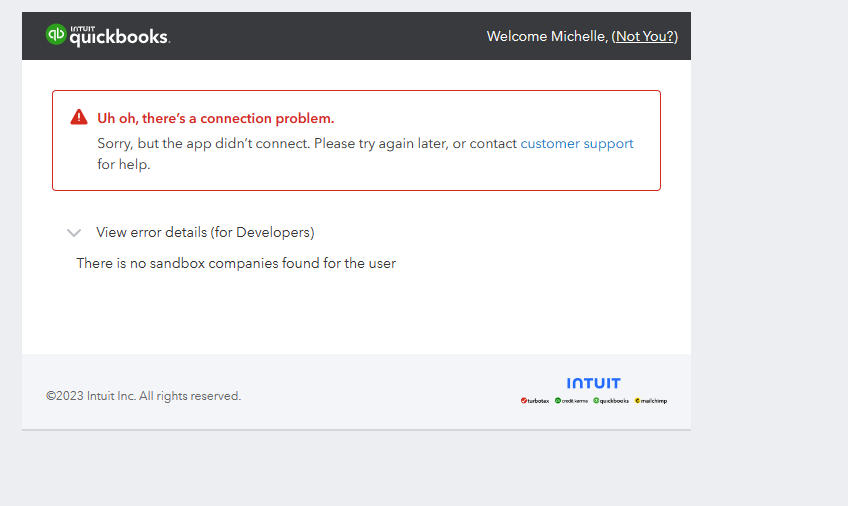Viewport: 848px width, 506px height.
Task: Click the quickbooks wordmark in header
Action: coord(120,37)
